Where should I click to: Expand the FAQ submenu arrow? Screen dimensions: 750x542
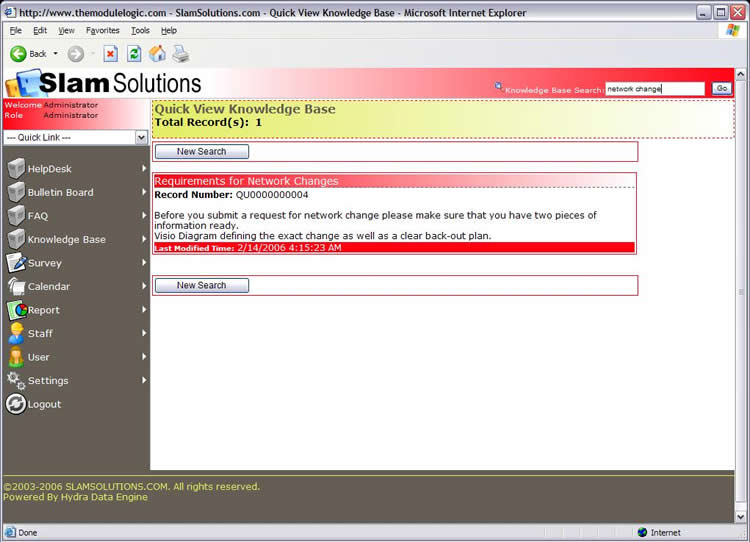pyautogui.click(x=143, y=215)
